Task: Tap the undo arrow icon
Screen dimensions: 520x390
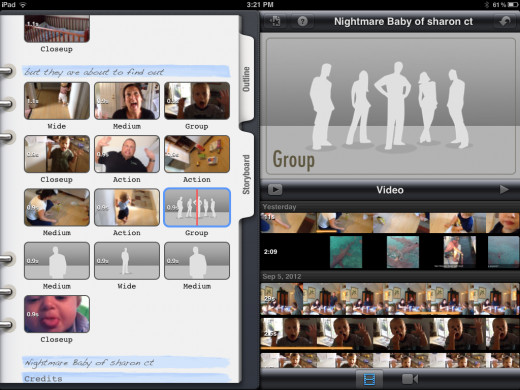Action: click(x=505, y=22)
